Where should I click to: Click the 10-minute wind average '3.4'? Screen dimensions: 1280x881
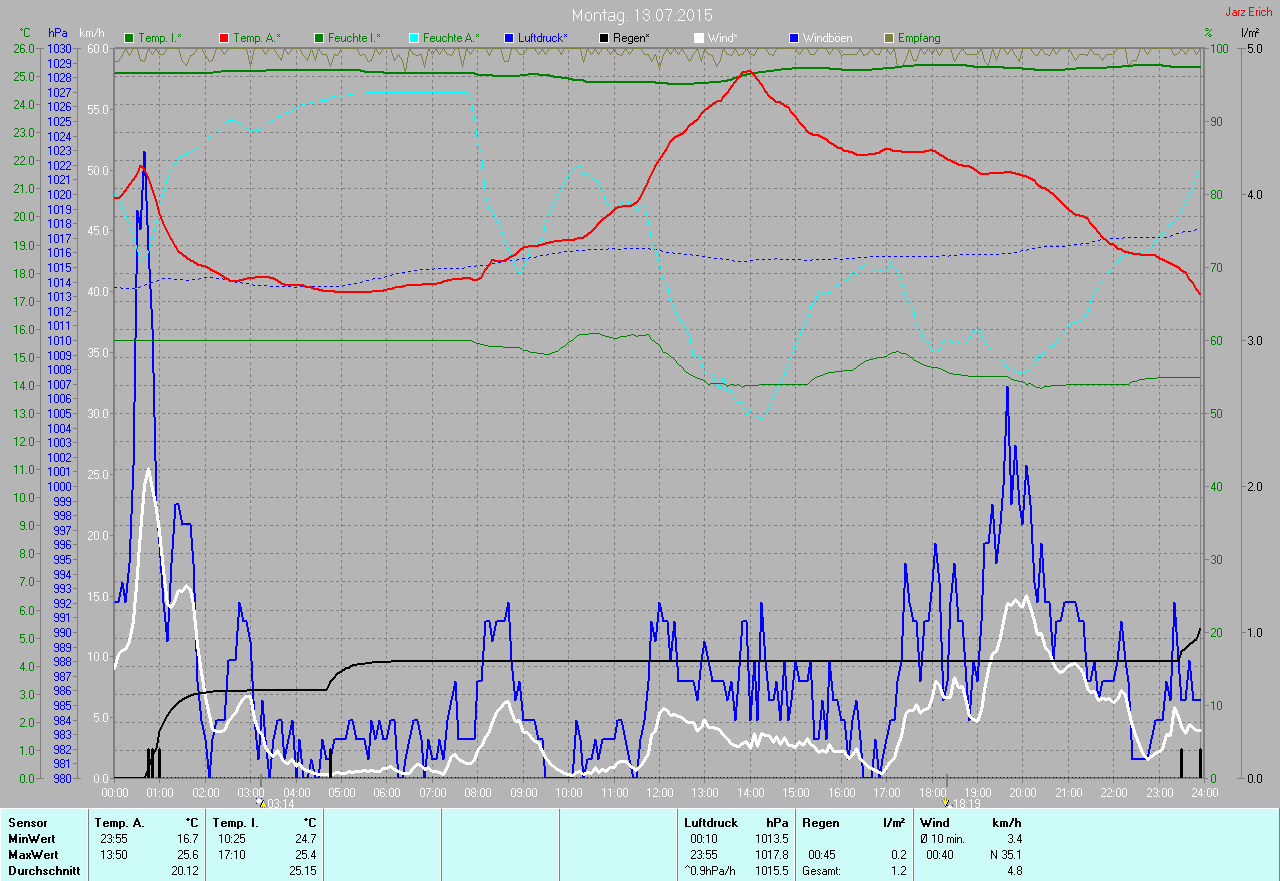(1014, 839)
